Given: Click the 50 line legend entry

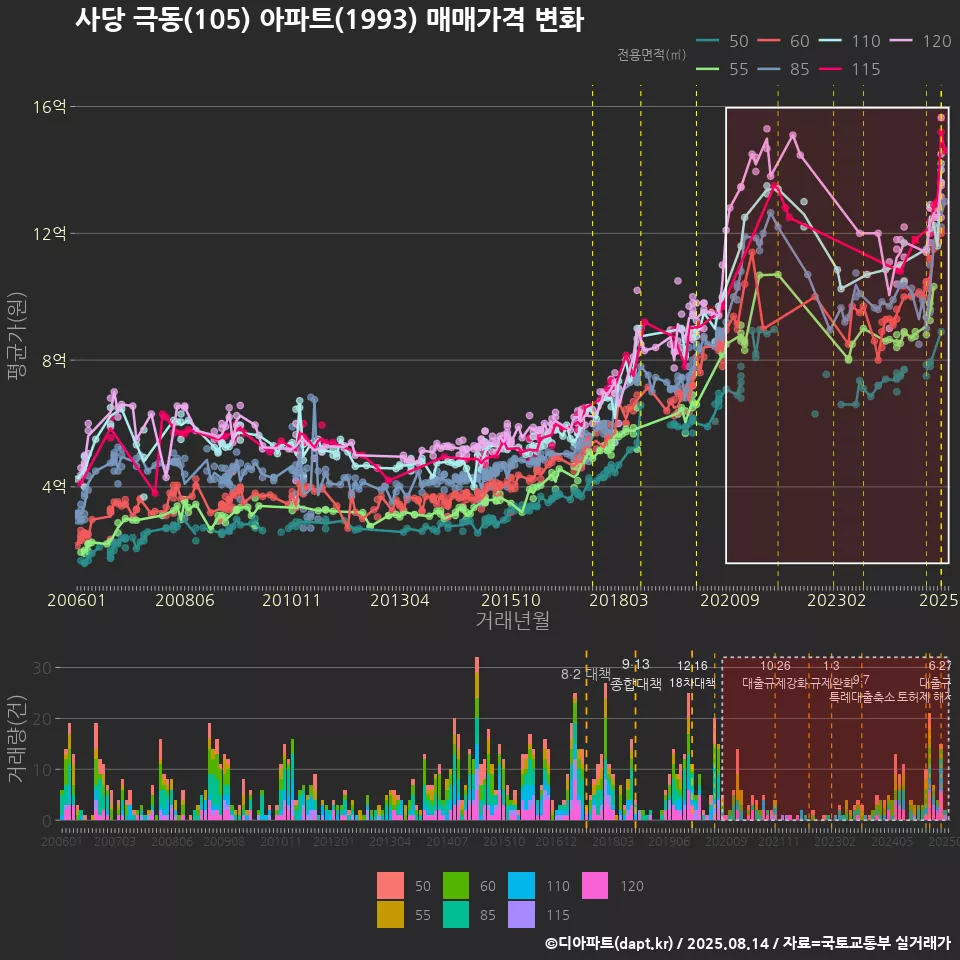Looking at the screenshot, I should pyautogui.click(x=722, y=41).
